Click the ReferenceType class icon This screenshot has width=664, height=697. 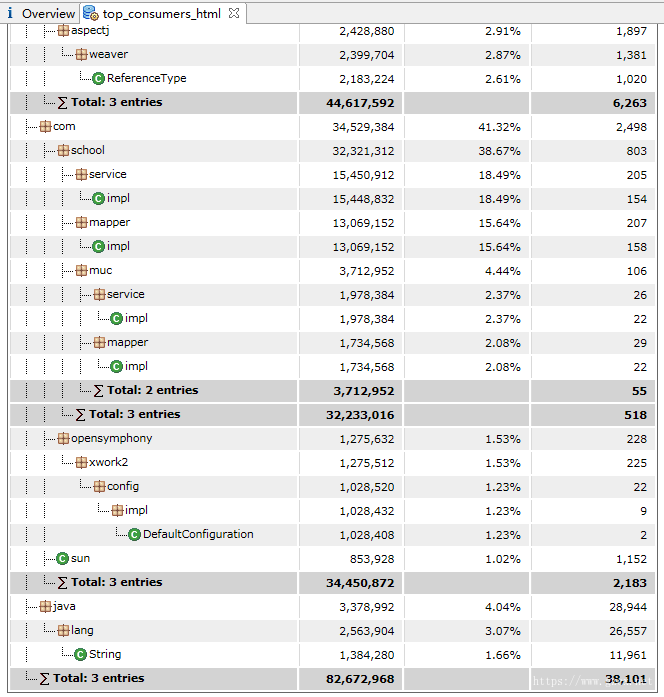point(98,79)
